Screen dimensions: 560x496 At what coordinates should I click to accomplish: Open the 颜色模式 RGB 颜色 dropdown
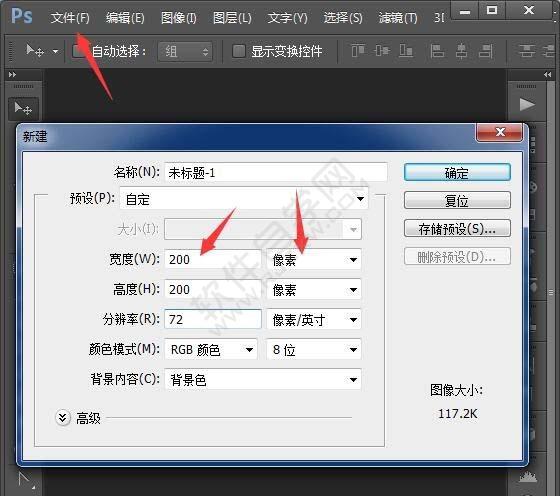[x=211, y=349]
